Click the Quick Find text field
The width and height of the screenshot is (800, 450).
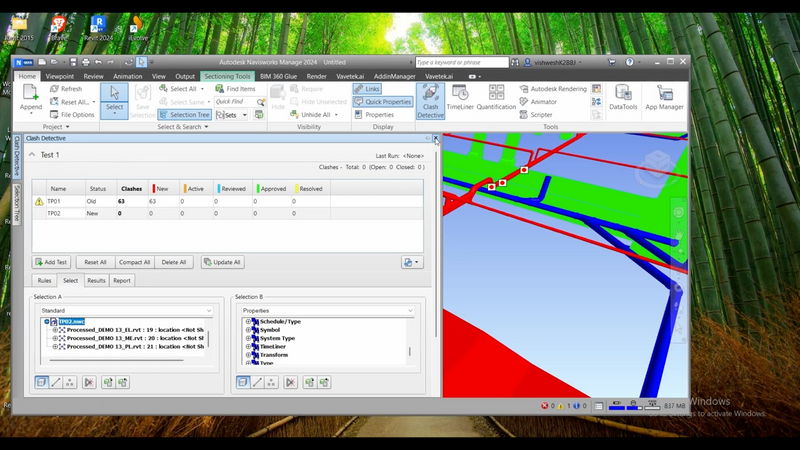pyautogui.click(x=235, y=102)
